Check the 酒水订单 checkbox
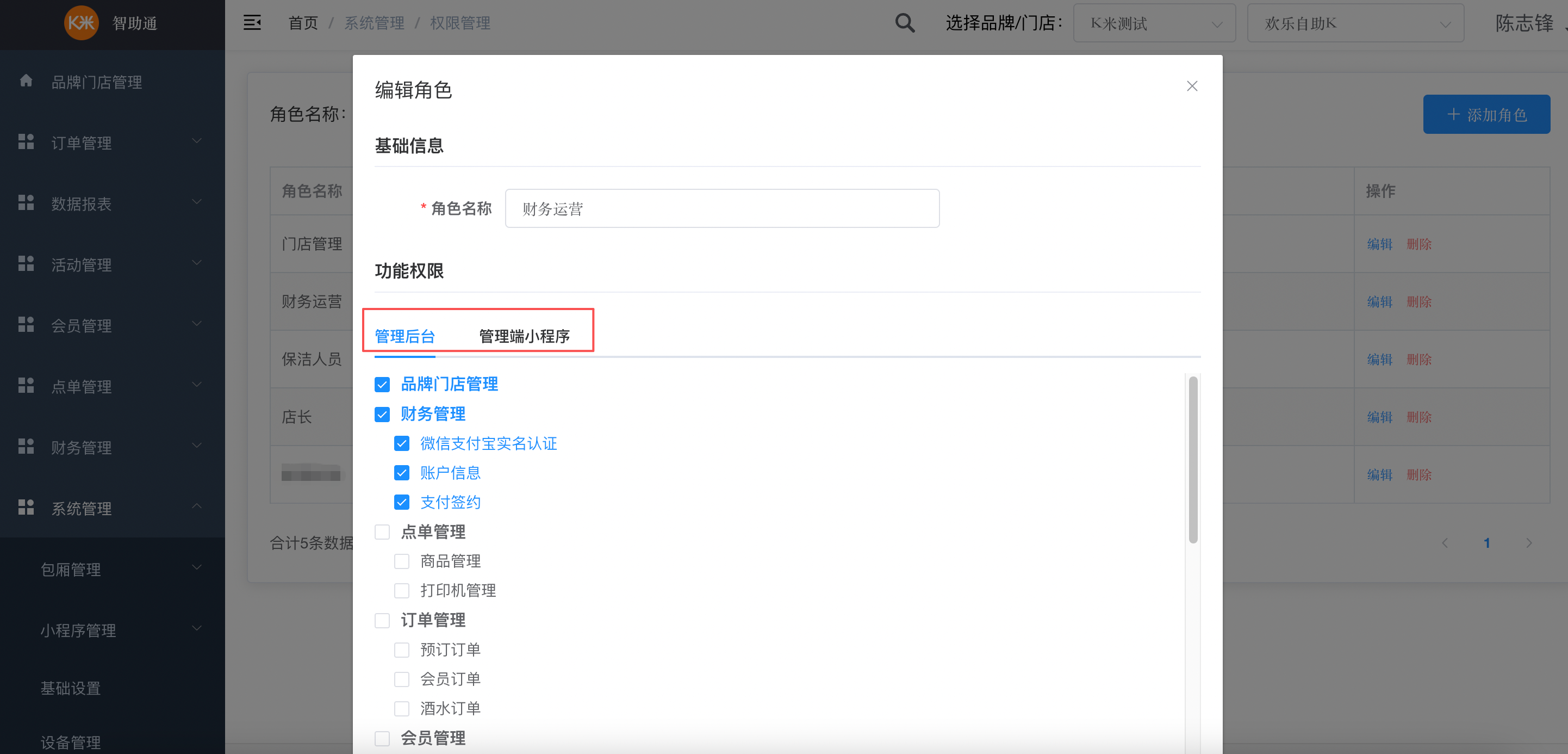Screen dimensions: 1568x754 [x=401, y=709]
